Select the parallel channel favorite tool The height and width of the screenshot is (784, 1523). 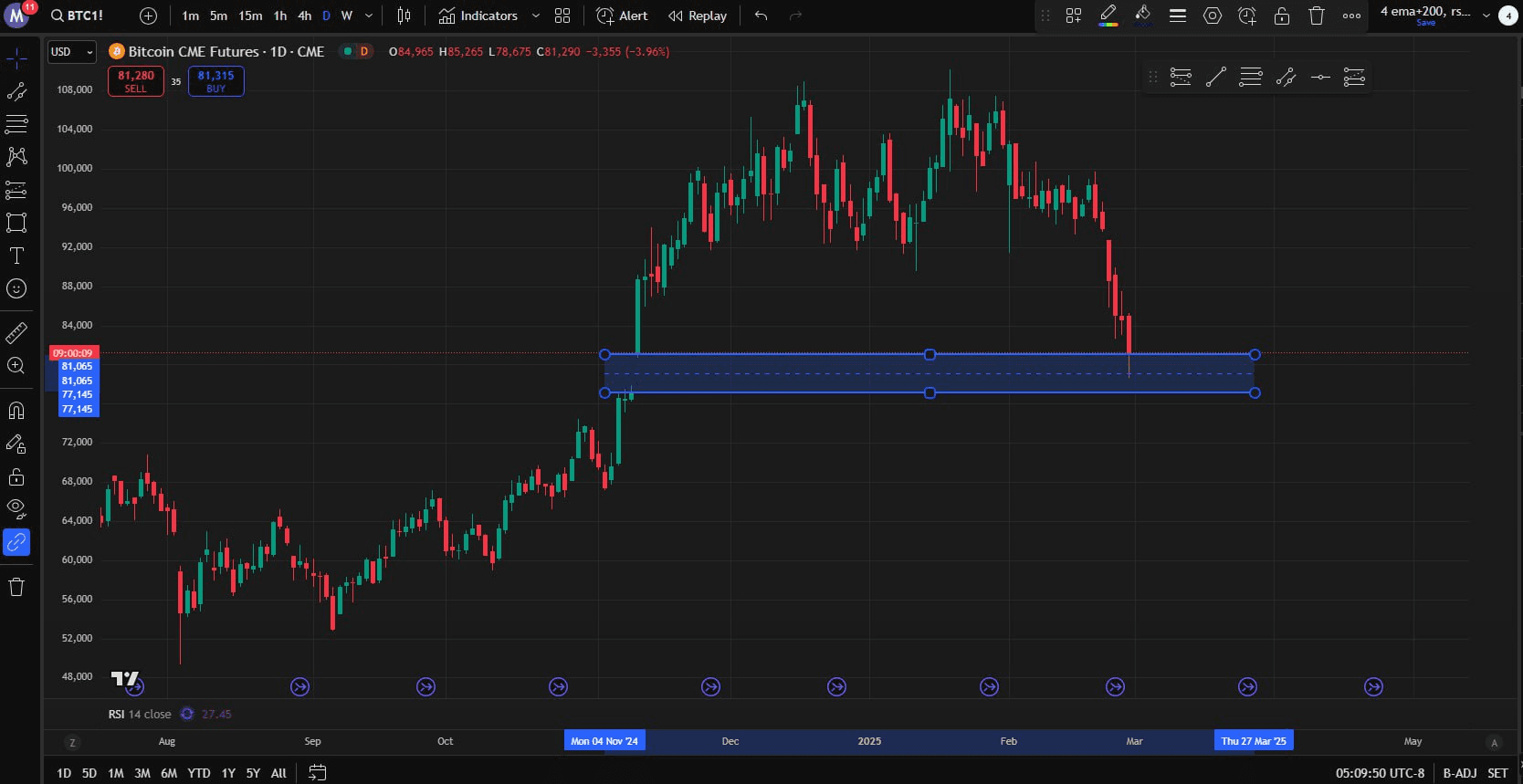1286,78
